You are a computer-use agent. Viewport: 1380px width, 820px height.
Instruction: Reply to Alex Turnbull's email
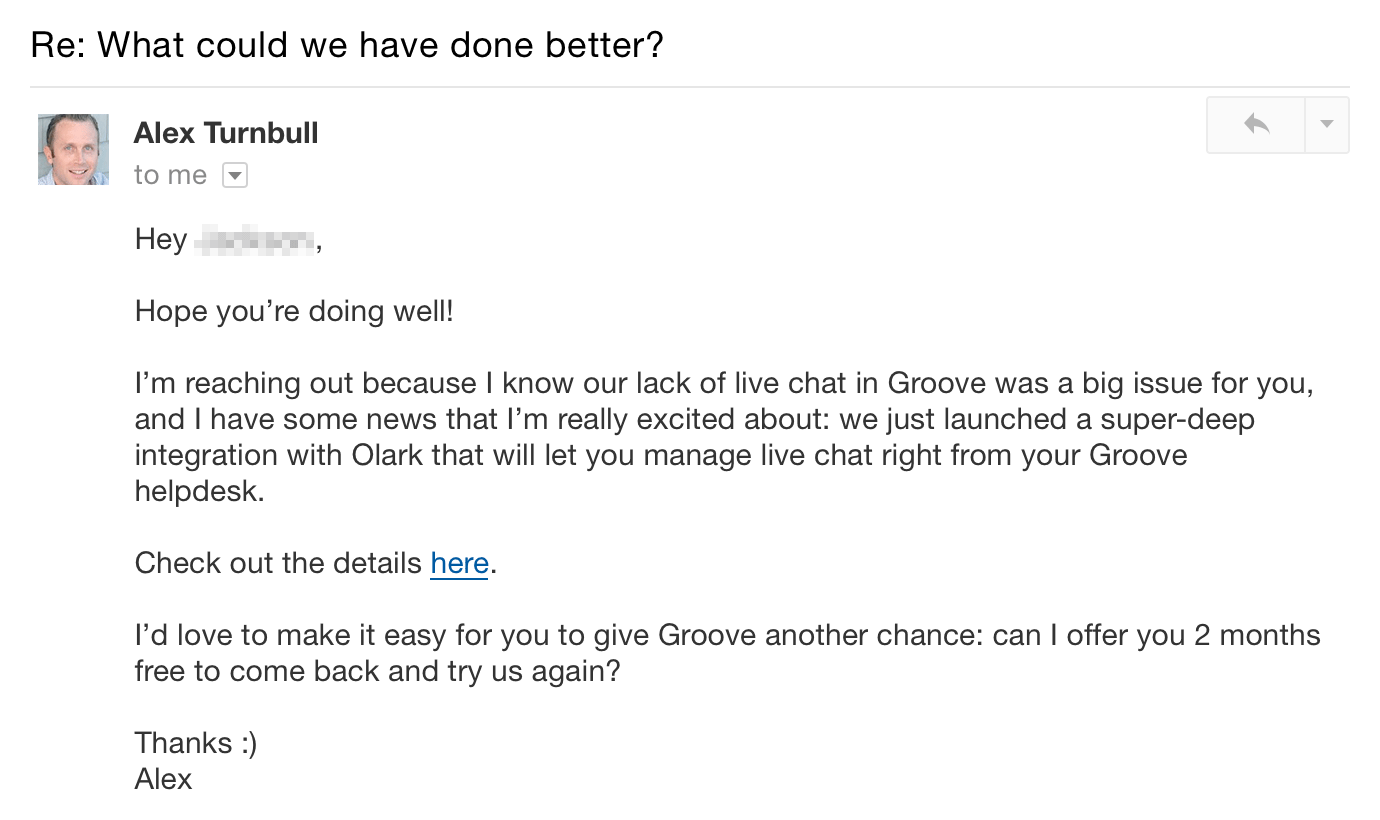(1256, 125)
